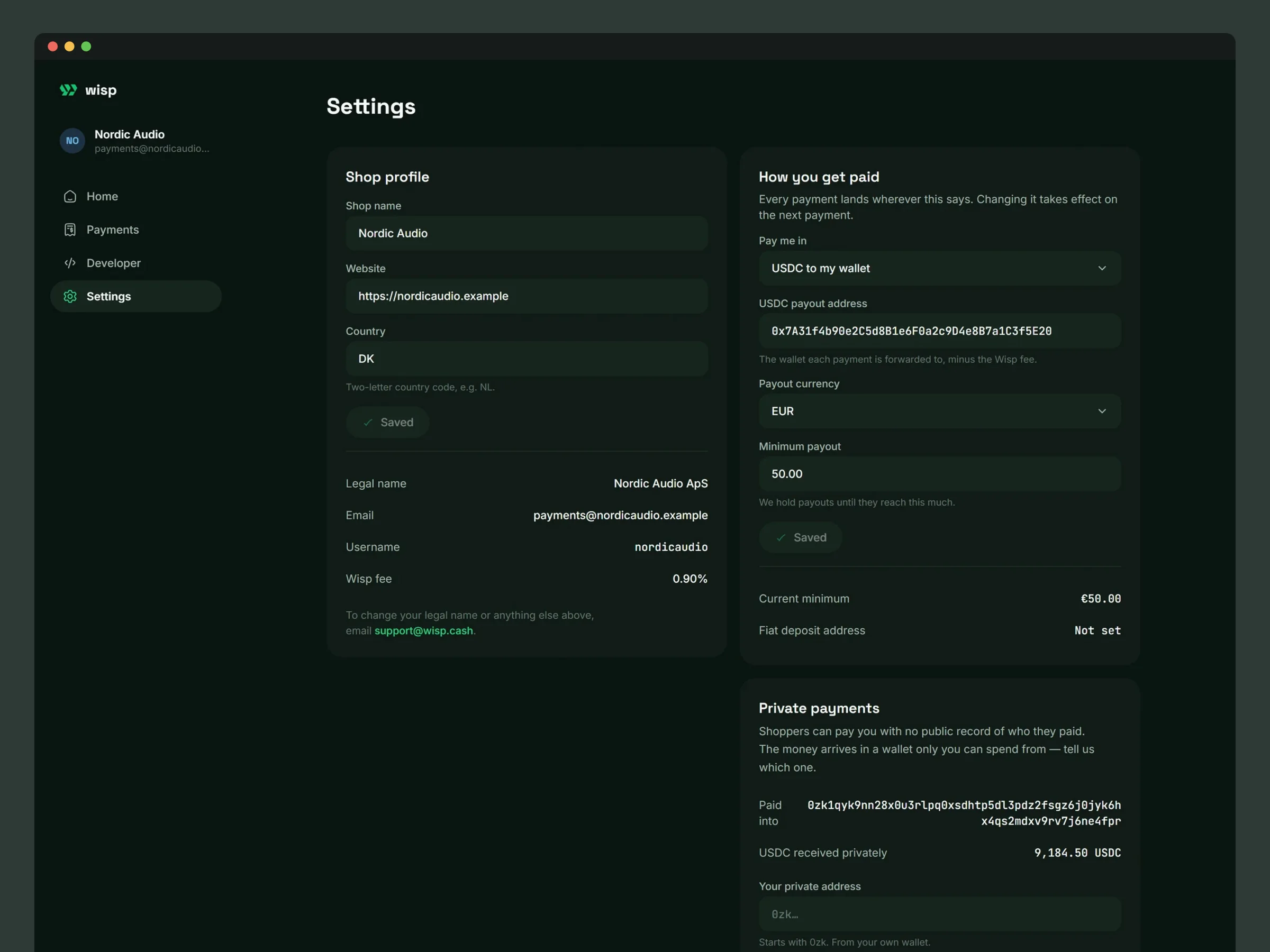Click Saved button under Shop profile

387,423
